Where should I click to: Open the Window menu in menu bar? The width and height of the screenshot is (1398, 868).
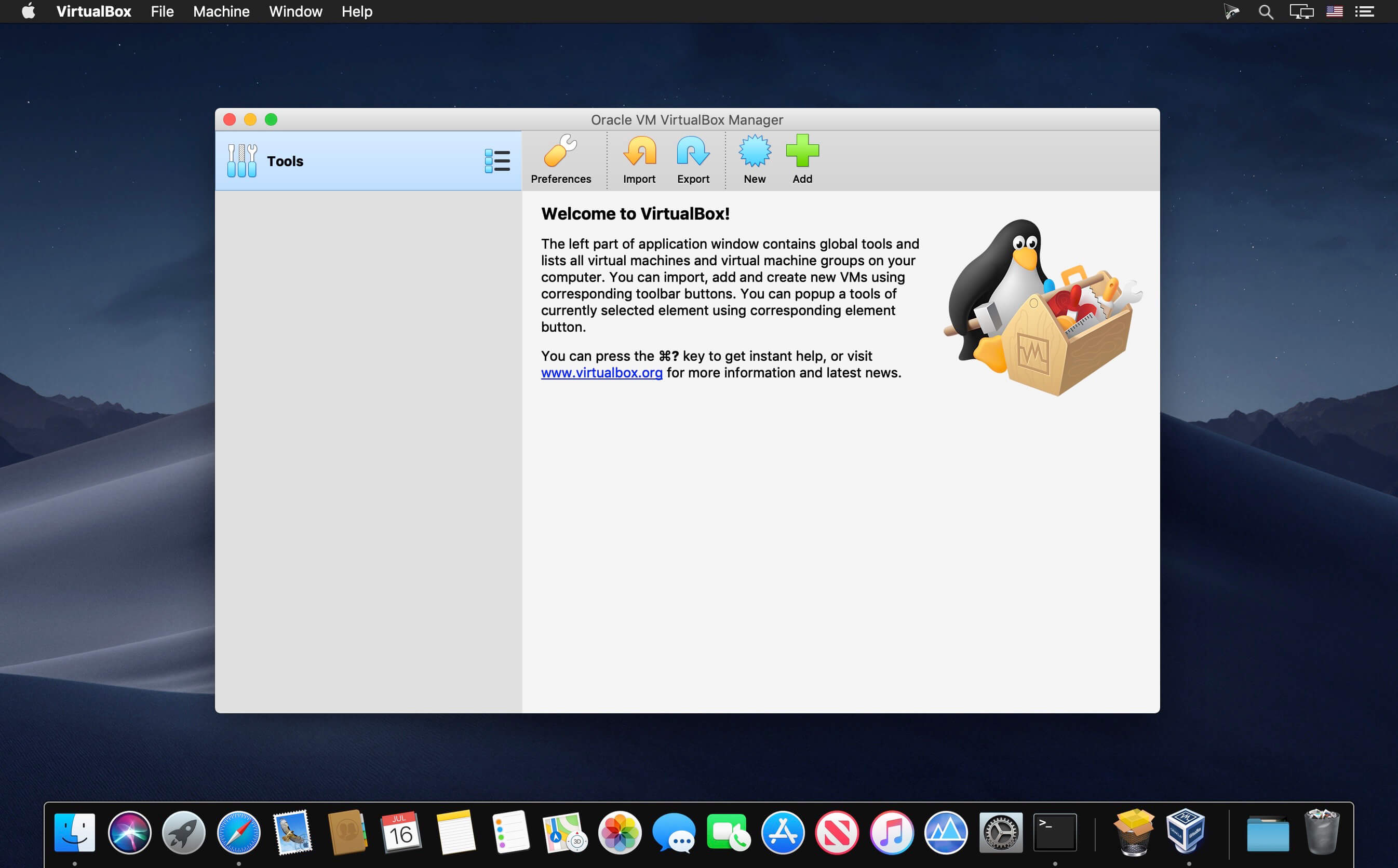point(296,11)
